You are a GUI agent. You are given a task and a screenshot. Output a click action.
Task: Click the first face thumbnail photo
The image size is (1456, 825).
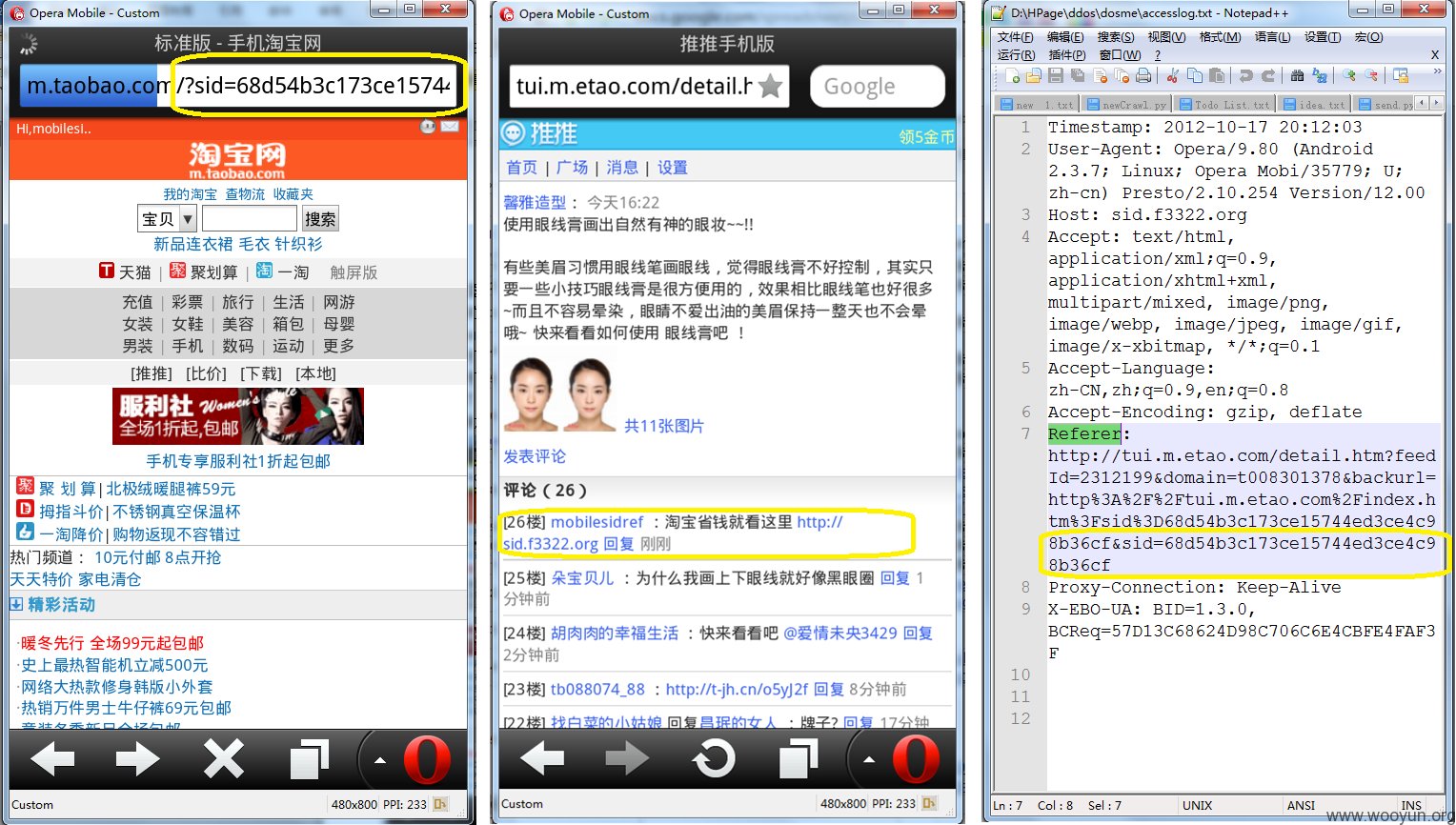[x=532, y=393]
